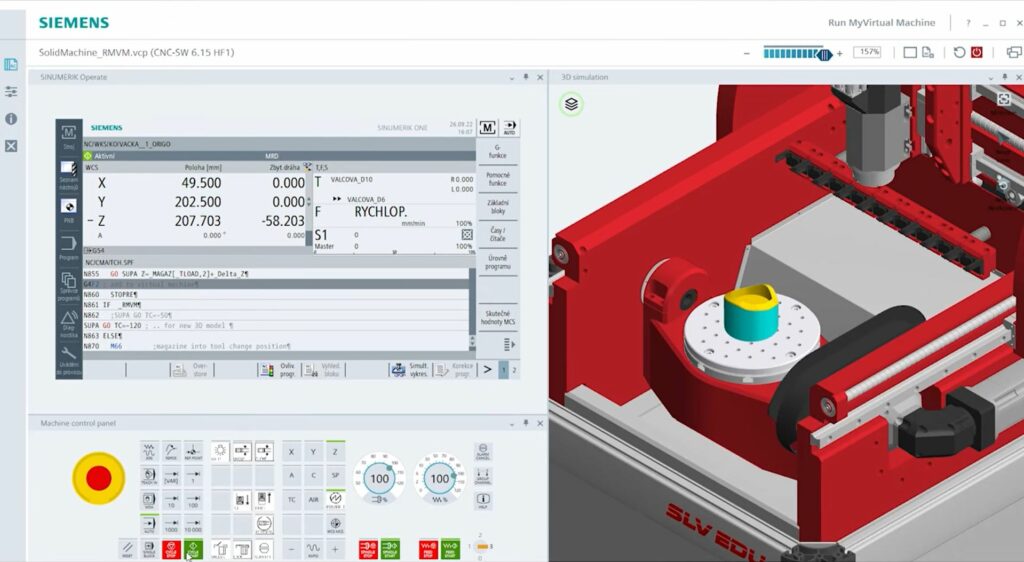The width and height of the screenshot is (1024, 562).
Task: Click the red Spindle Stop key
Action: (x=368, y=549)
